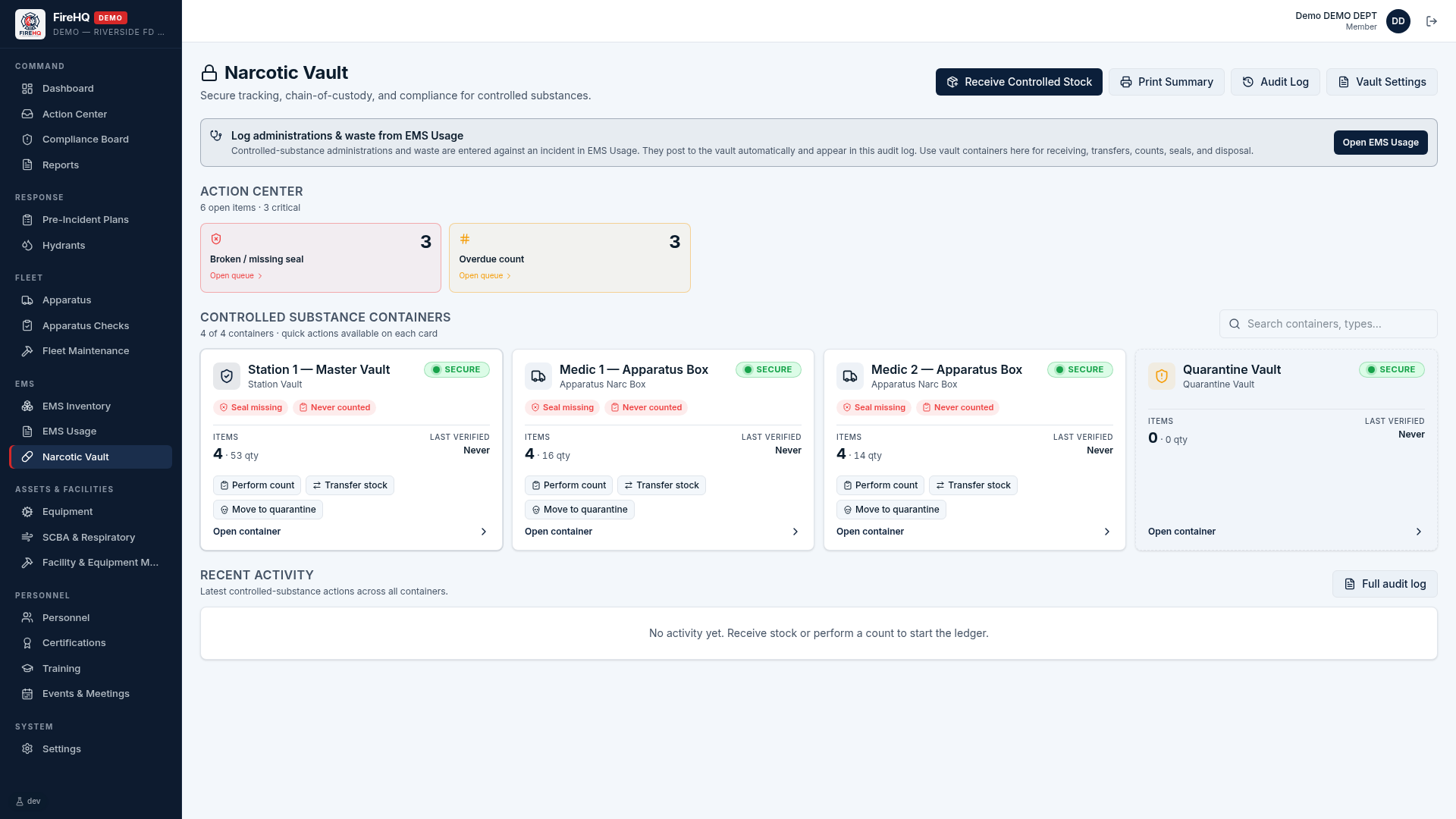The image size is (1456, 819).
Task: Click the shield icon on the Station 1 Master Vault card
Action: click(x=227, y=376)
